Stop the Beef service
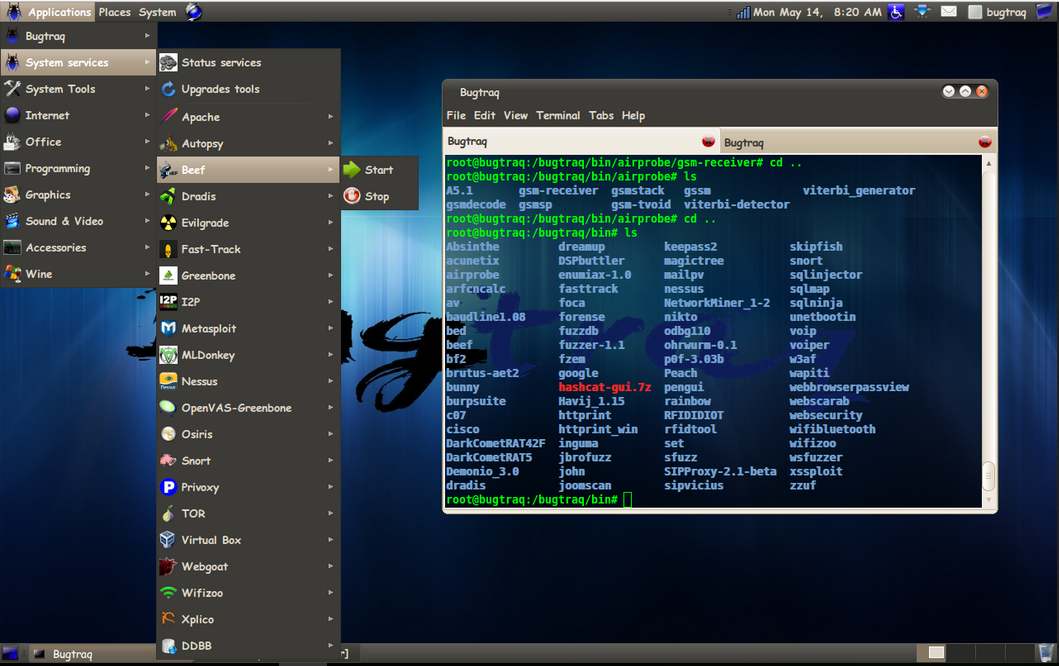Viewport: 1059px width, 666px height. point(378,196)
